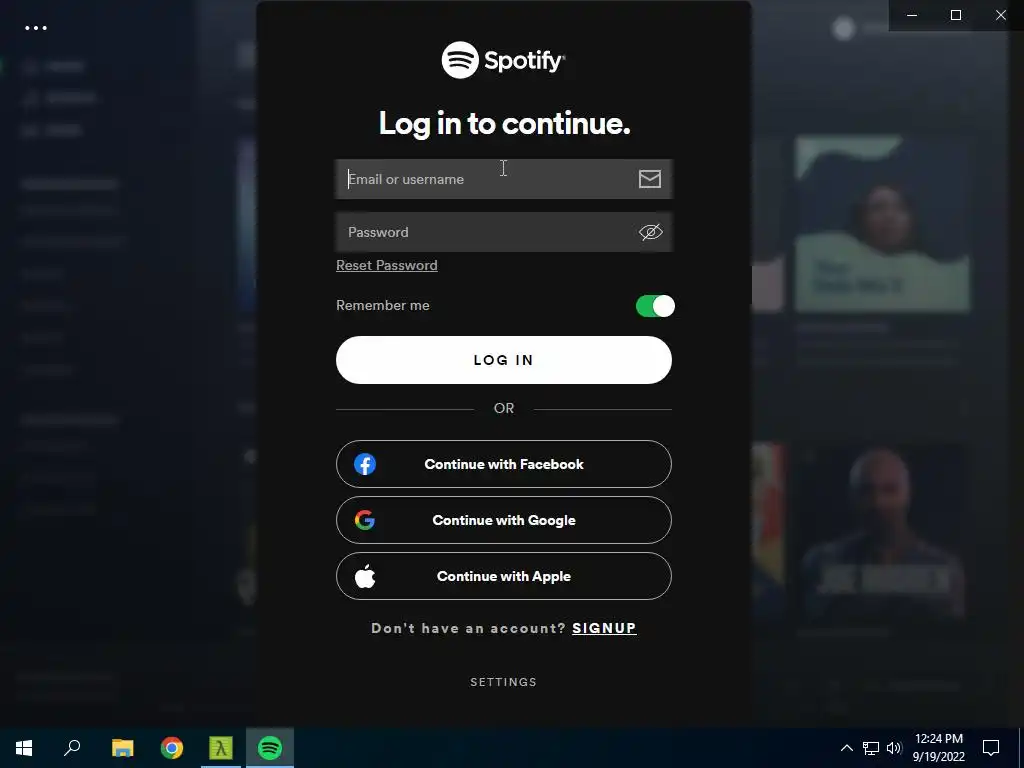This screenshot has width=1024, height=768.
Task: Close the Spotify window
Action: (1000, 15)
